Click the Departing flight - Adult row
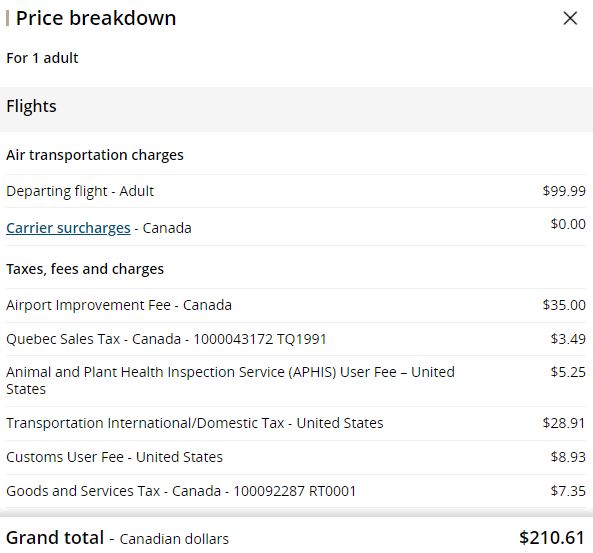This screenshot has height=553, width=593. pyautogui.click(x=296, y=191)
